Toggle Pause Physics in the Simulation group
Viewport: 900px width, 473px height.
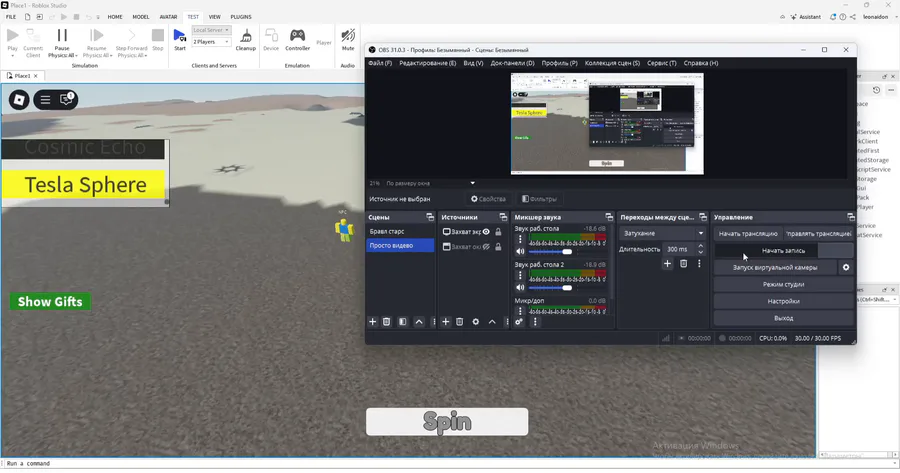coord(62,38)
